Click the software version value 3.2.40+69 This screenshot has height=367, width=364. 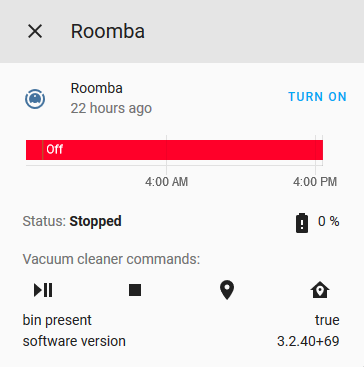click(x=308, y=341)
